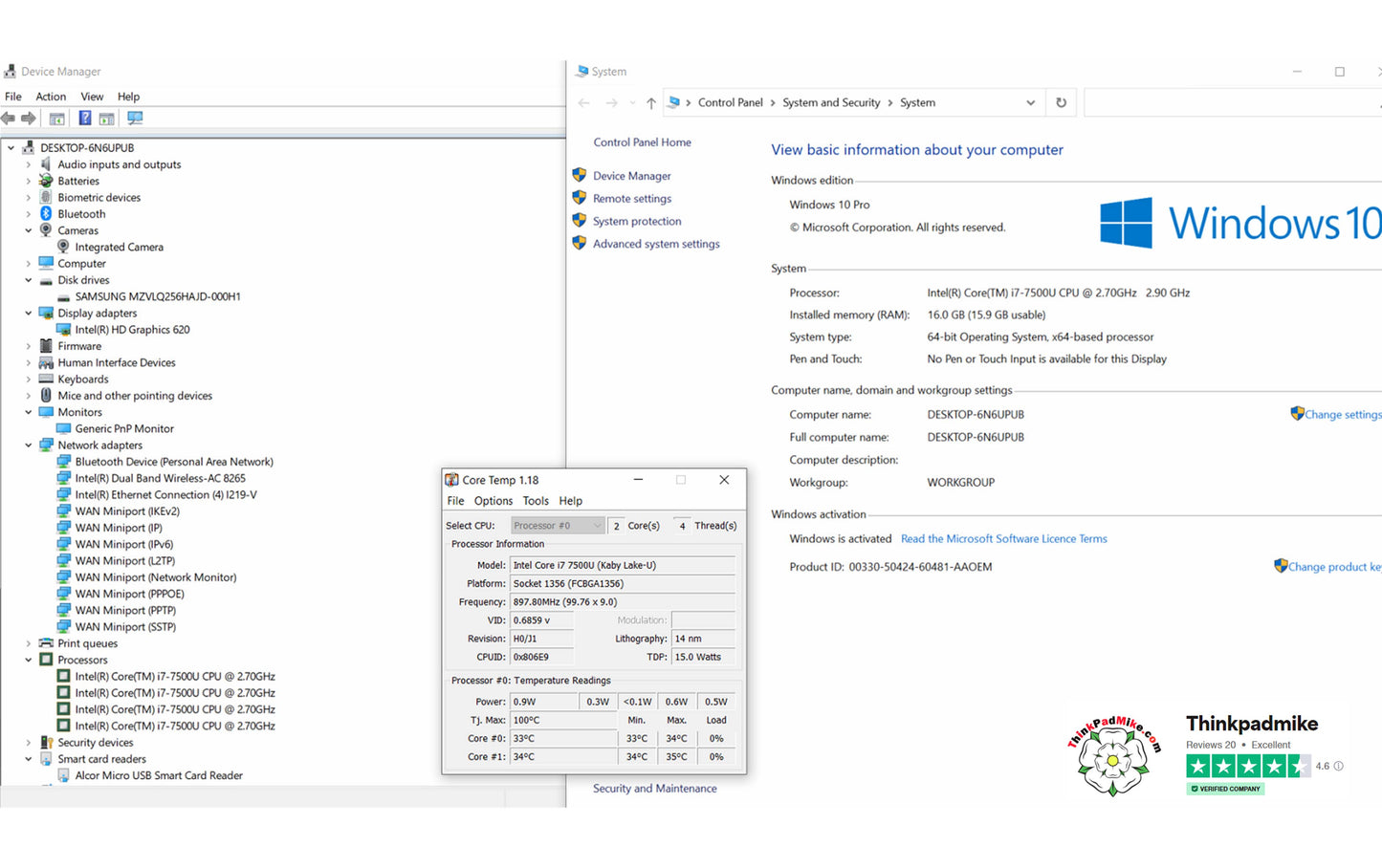Open the address bar history dropdown arrow
Viewport: 1382px width, 868px height.
(1030, 103)
